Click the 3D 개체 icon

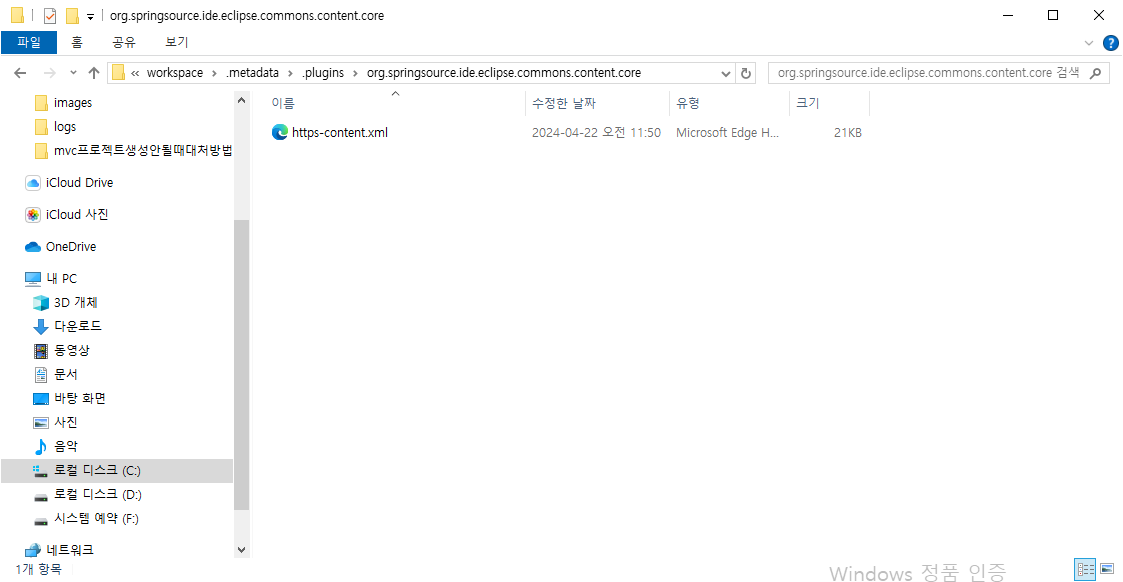41,303
